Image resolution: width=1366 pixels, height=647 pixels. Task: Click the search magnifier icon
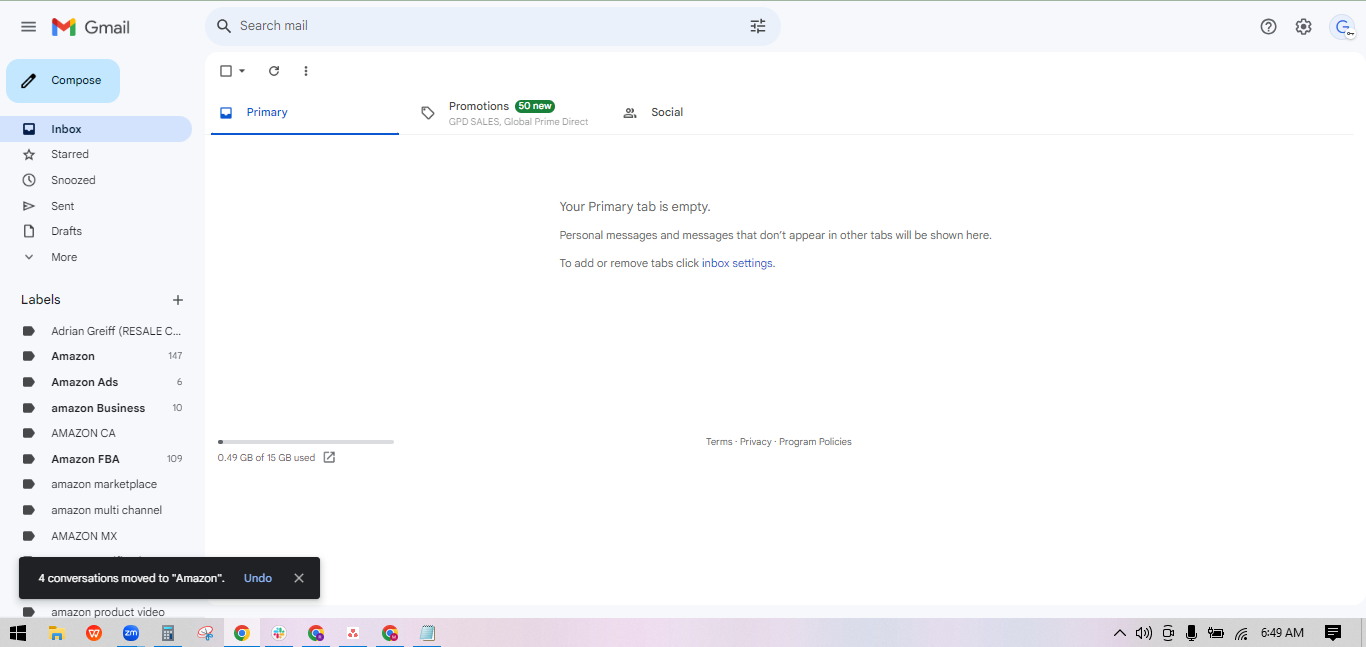coord(224,26)
